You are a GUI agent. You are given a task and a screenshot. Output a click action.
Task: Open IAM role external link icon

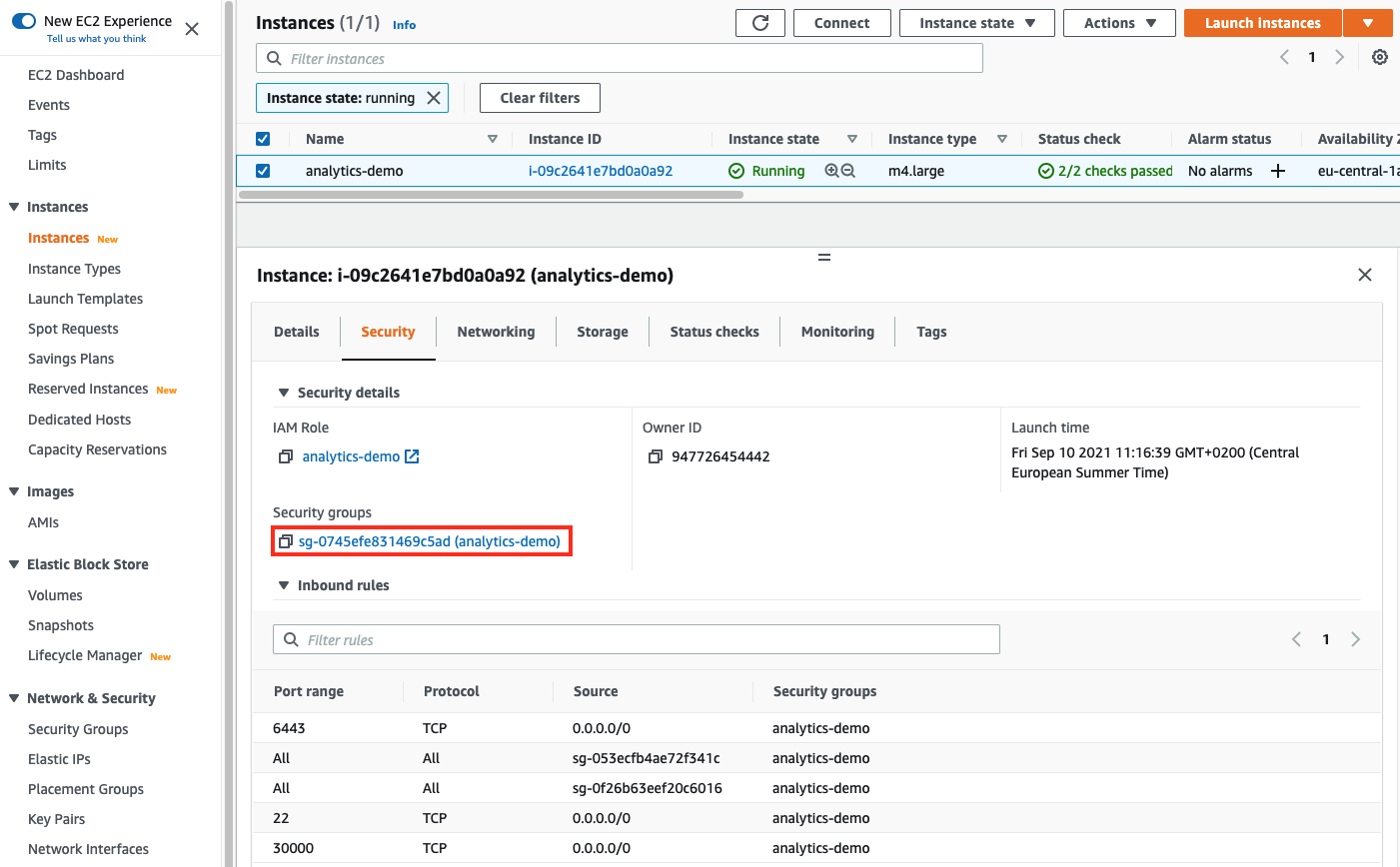(412, 456)
